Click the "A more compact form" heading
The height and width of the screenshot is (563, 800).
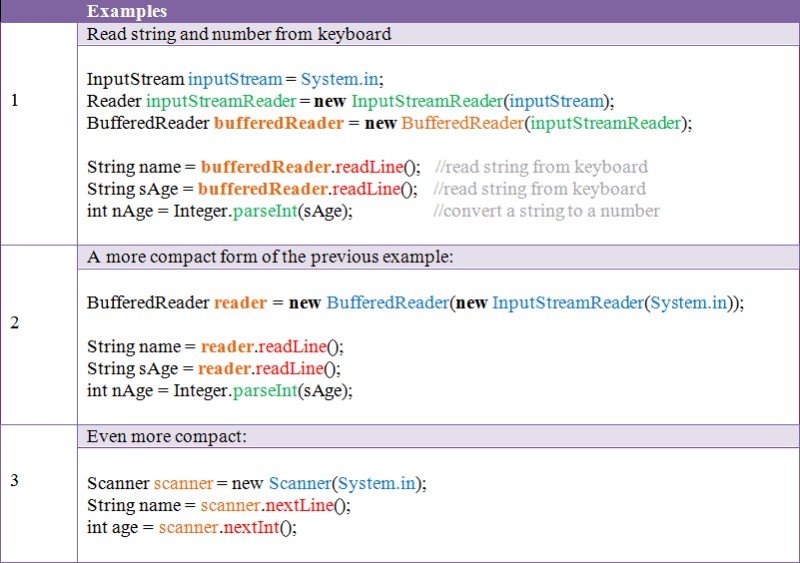pos(270,256)
